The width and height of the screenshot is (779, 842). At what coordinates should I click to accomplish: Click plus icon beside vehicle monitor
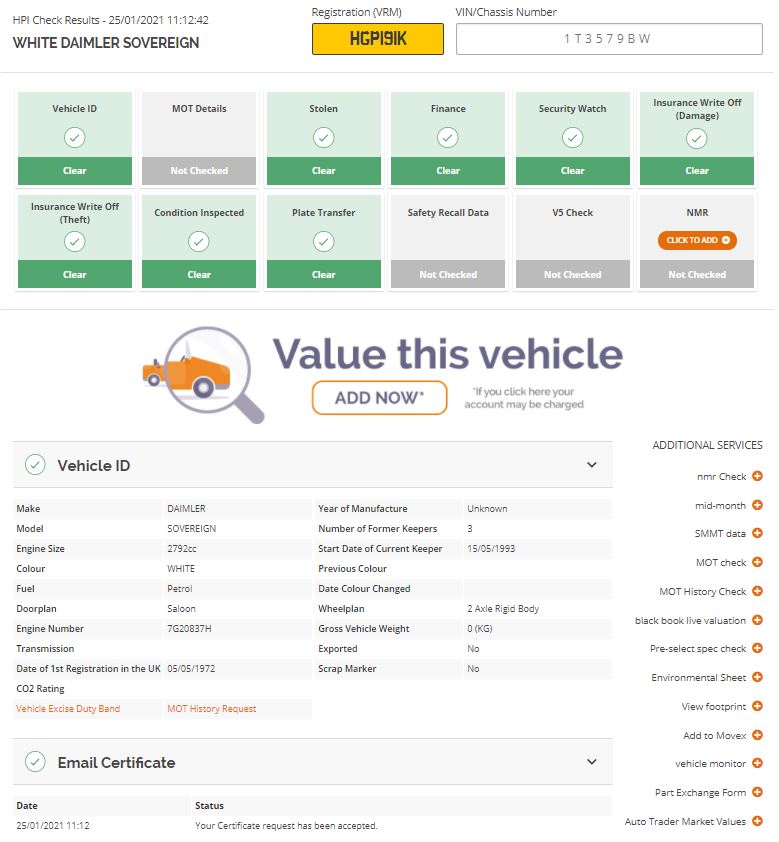coord(757,763)
